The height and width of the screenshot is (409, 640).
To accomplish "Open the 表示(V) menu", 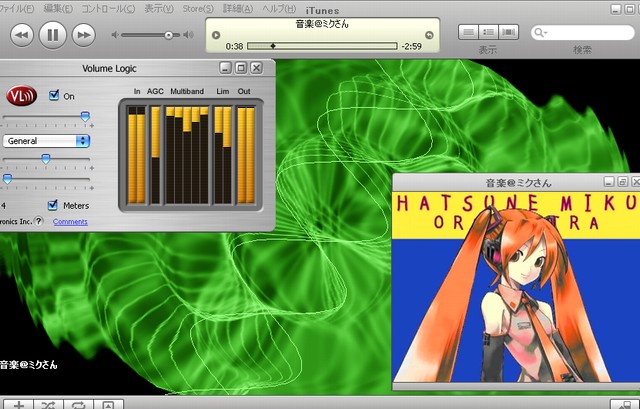I will pos(159,9).
